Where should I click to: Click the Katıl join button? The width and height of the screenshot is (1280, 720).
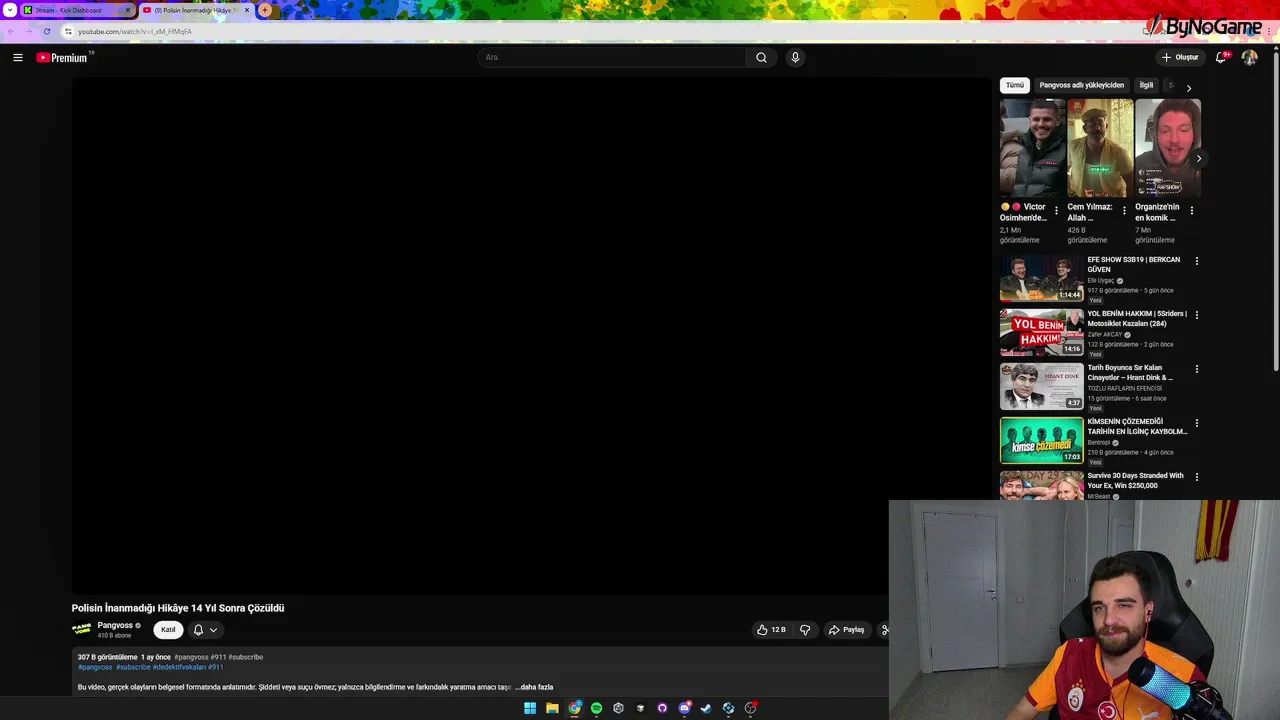168,630
